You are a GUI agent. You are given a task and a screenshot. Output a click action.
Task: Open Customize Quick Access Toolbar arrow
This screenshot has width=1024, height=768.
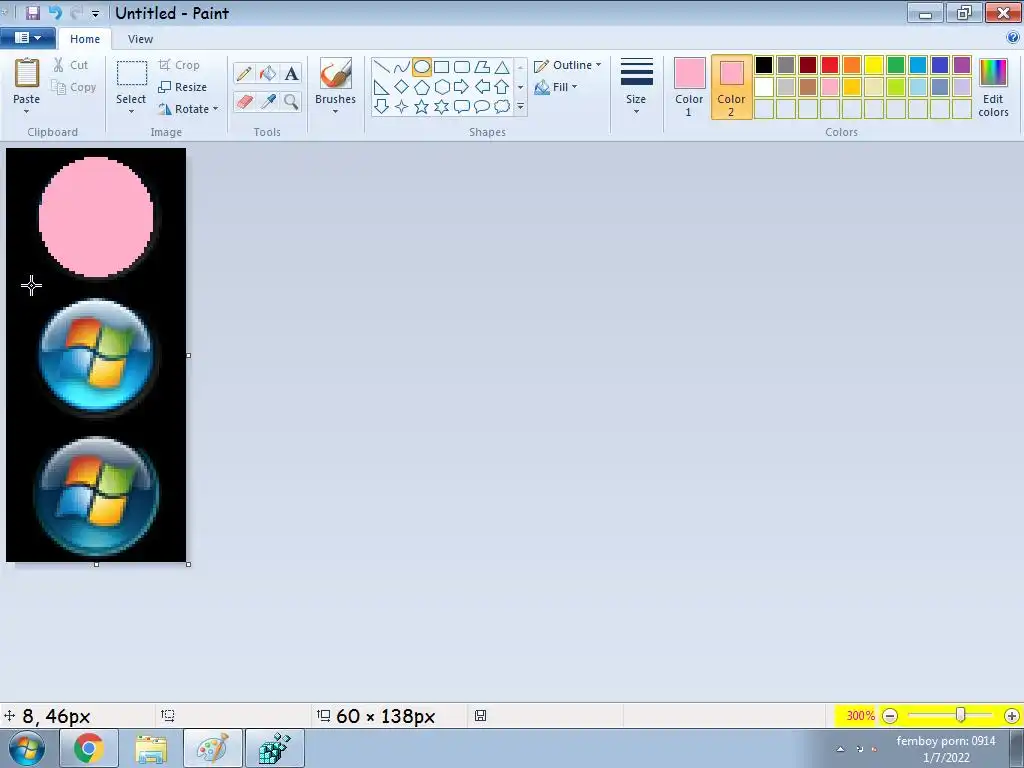pos(96,14)
